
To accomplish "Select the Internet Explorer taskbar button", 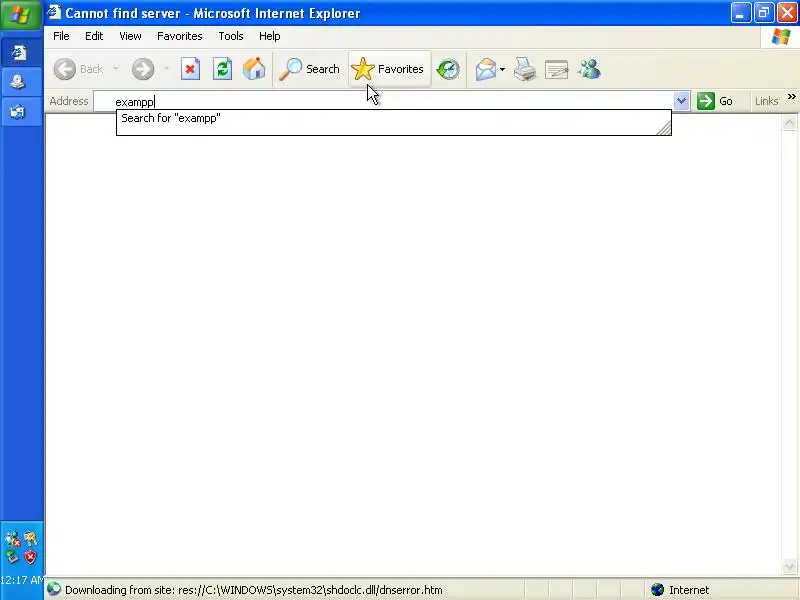I will pyautogui.click(x=21, y=53).
